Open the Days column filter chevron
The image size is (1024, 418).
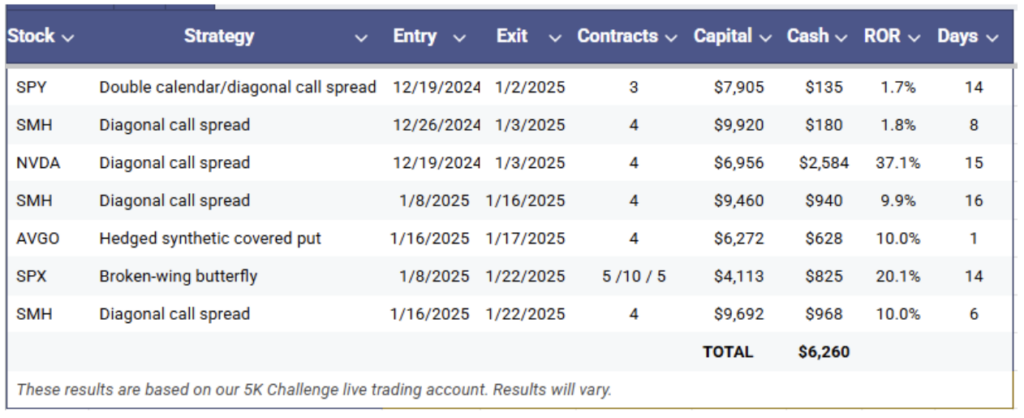click(x=993, y=39)
